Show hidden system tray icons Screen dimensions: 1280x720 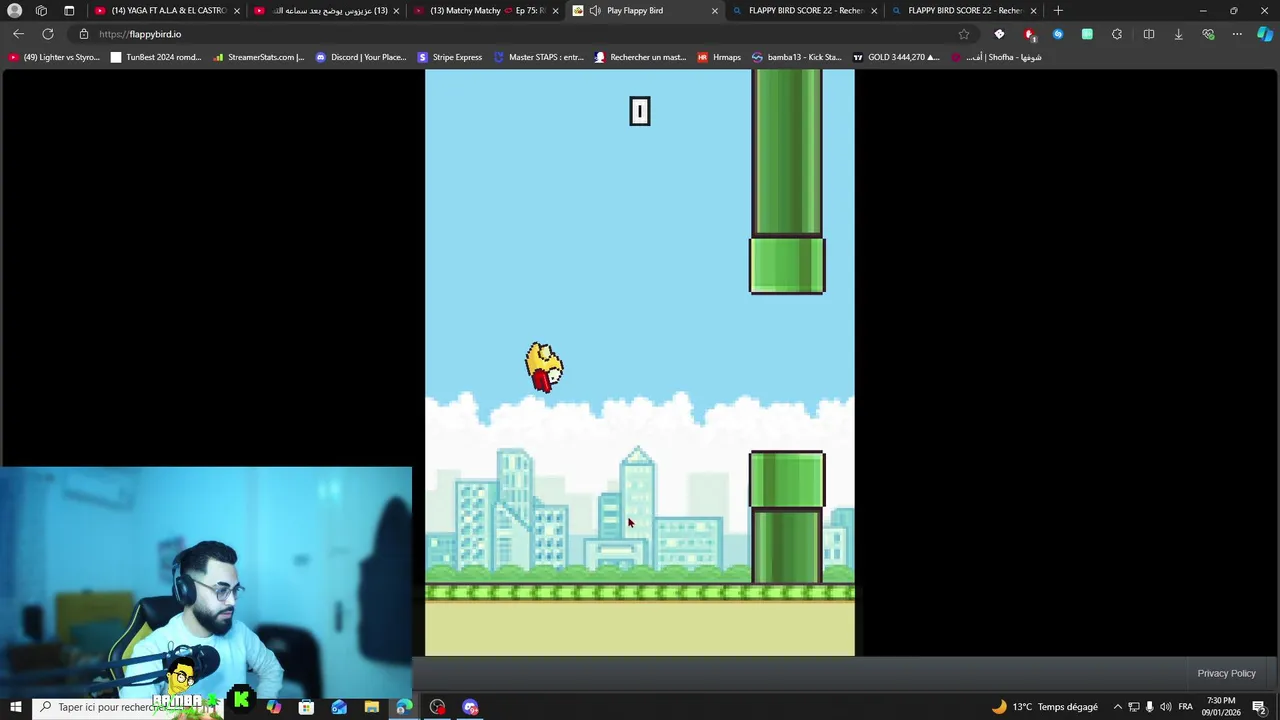1118,707
